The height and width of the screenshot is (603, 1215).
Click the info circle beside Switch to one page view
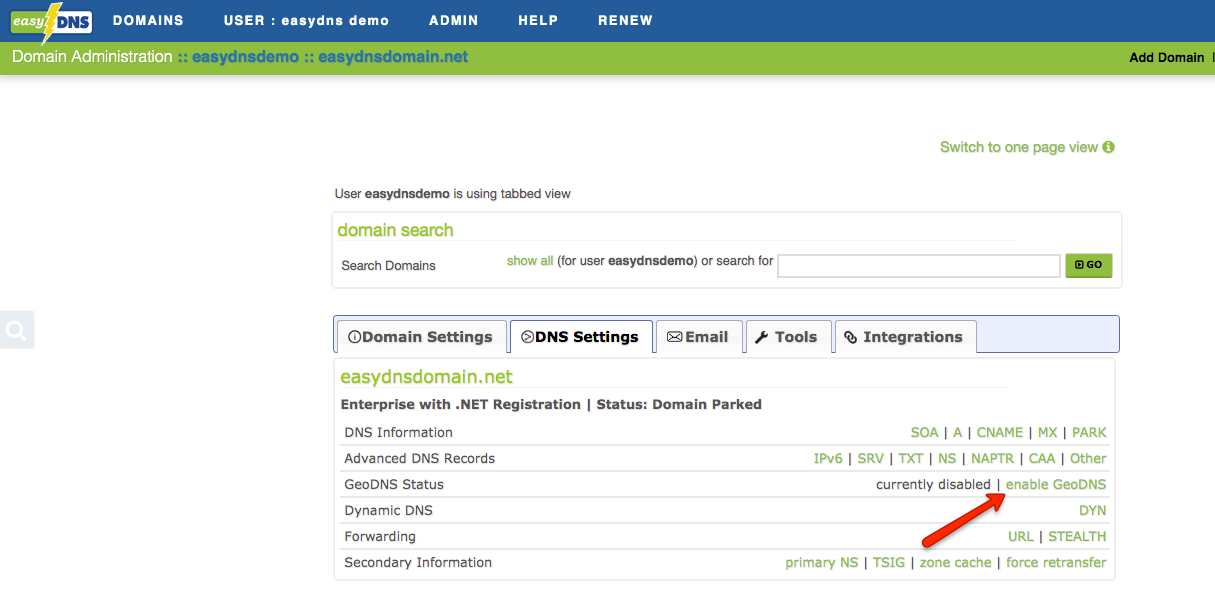click(x=1107, y=146)
